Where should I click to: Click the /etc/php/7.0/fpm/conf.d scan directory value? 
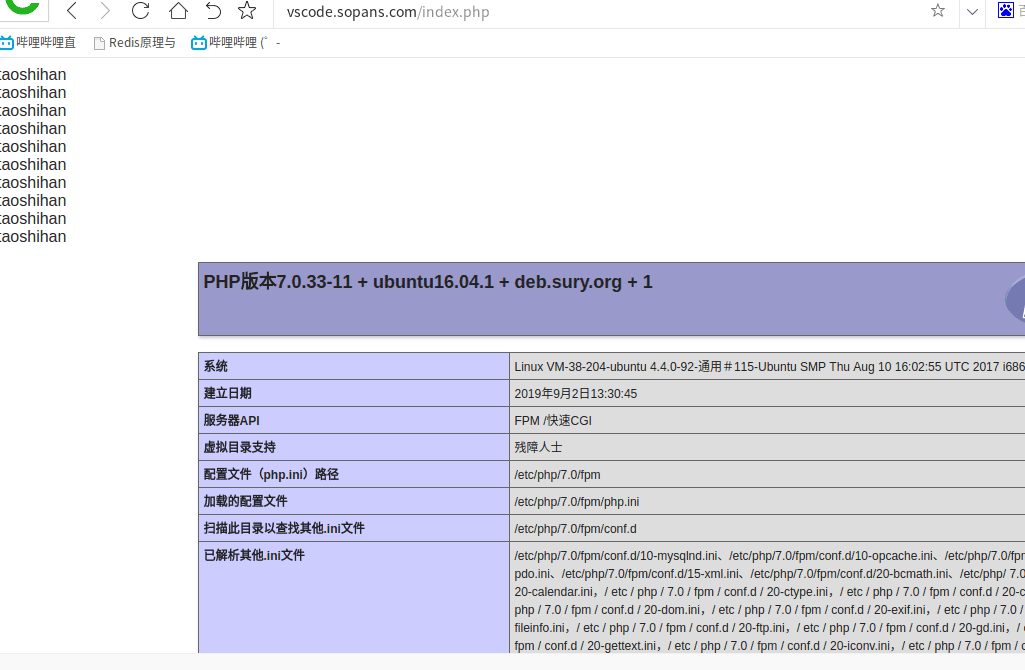[575, 528]
